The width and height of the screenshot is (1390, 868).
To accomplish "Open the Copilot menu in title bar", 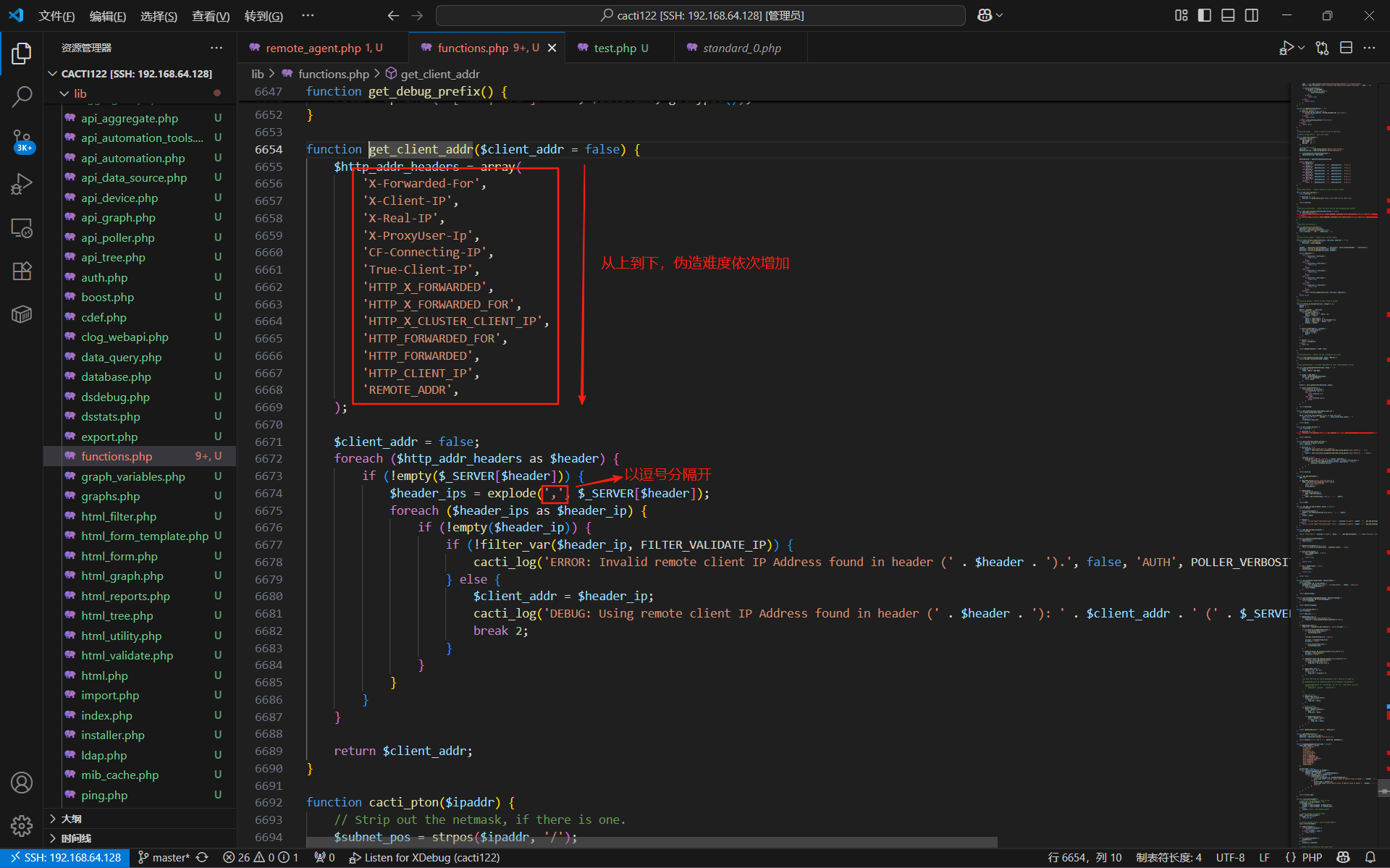I will pyautogui.click(x=990, y=15).
